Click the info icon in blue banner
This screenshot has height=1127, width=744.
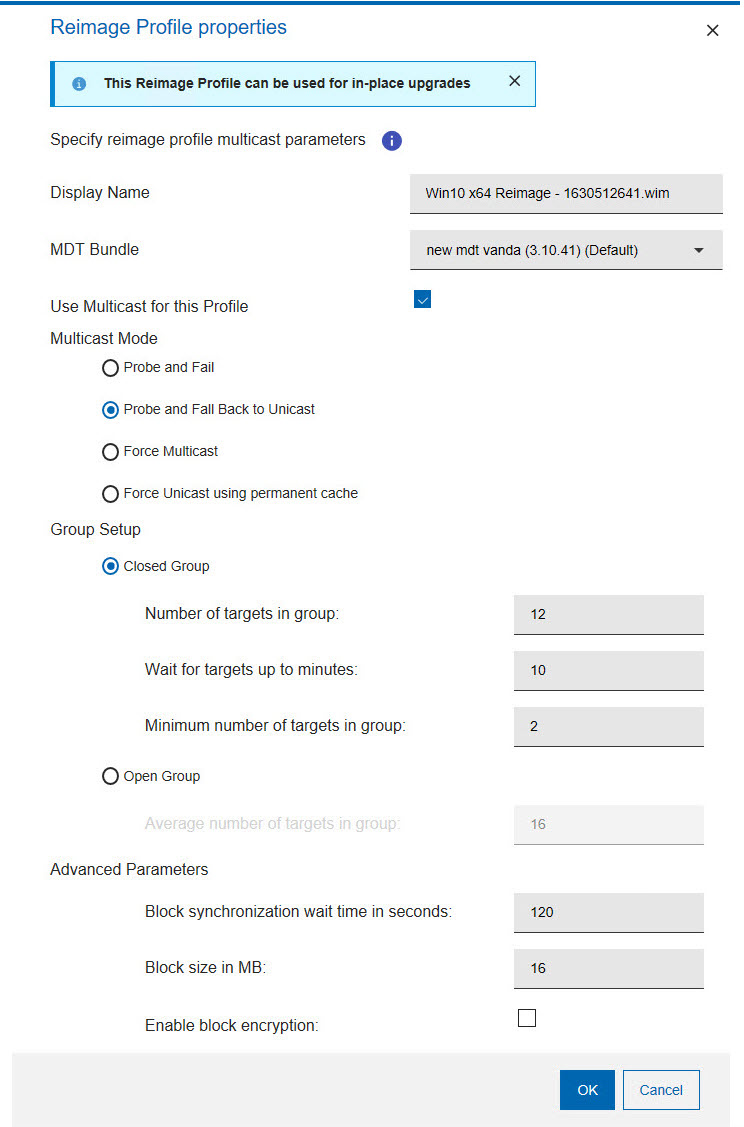click(x=79, y=84)
